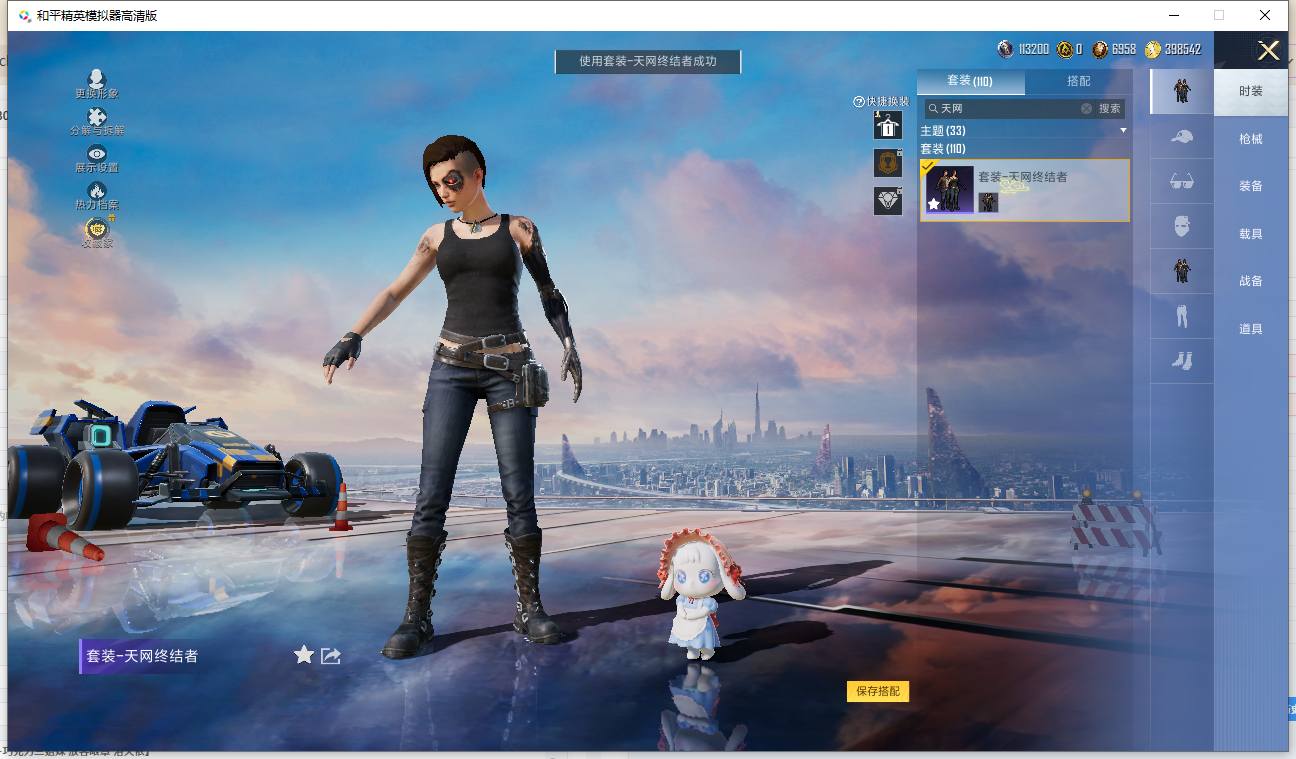Viewport: 1296px width, 759px height.
Task: Select the 套装-天网终结者 outfit thumbnail
Action: tap(949, 190)
